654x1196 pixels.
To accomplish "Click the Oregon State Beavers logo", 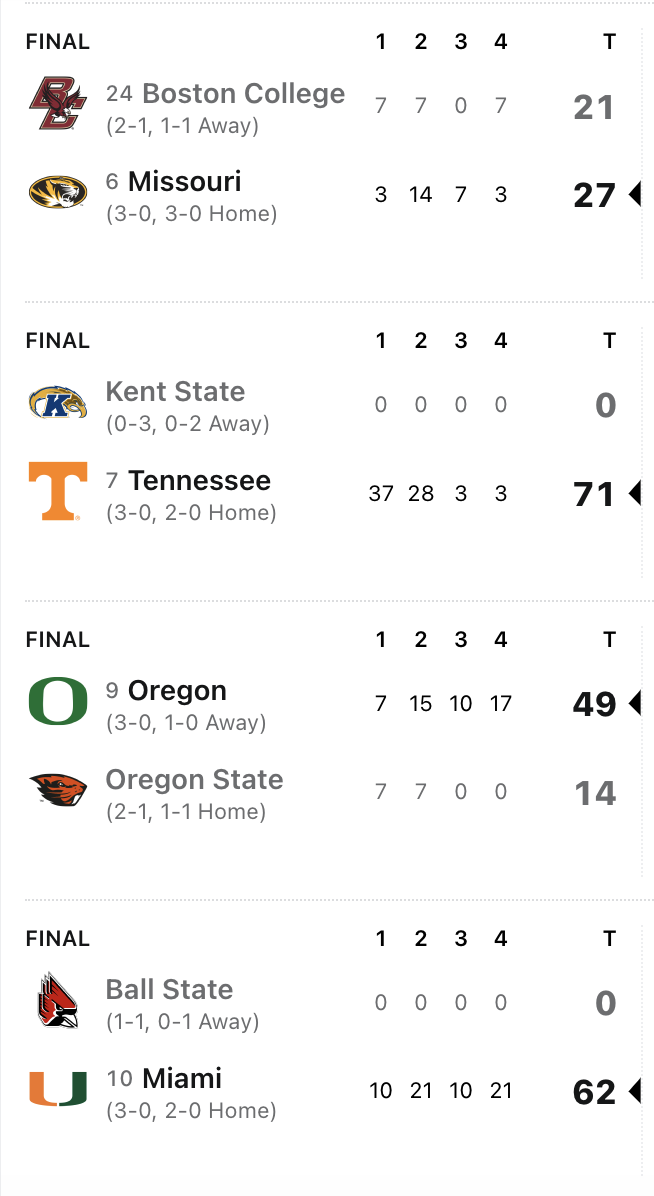I will tap(58, 790).
